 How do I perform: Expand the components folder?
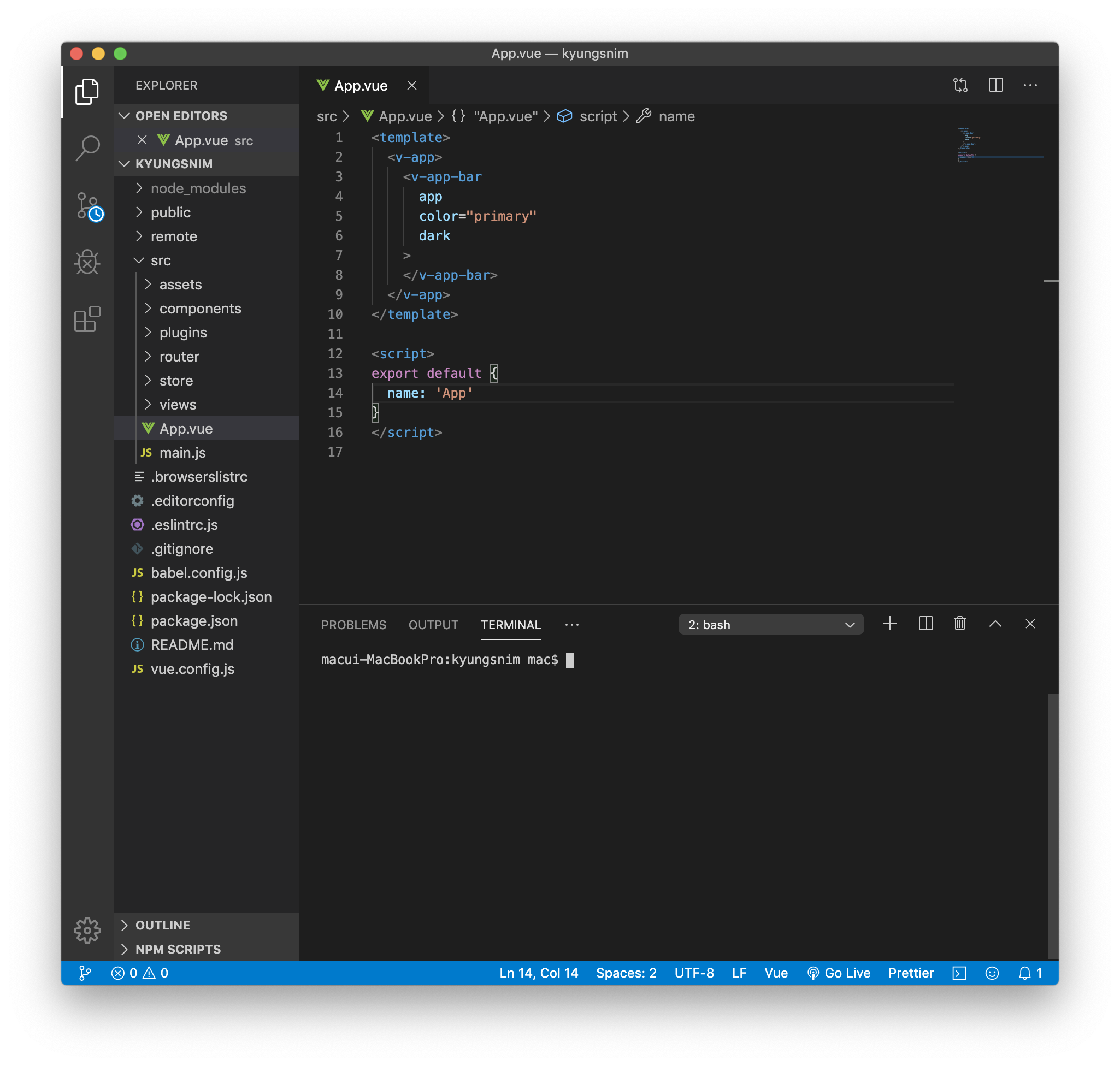click(200, 309)
